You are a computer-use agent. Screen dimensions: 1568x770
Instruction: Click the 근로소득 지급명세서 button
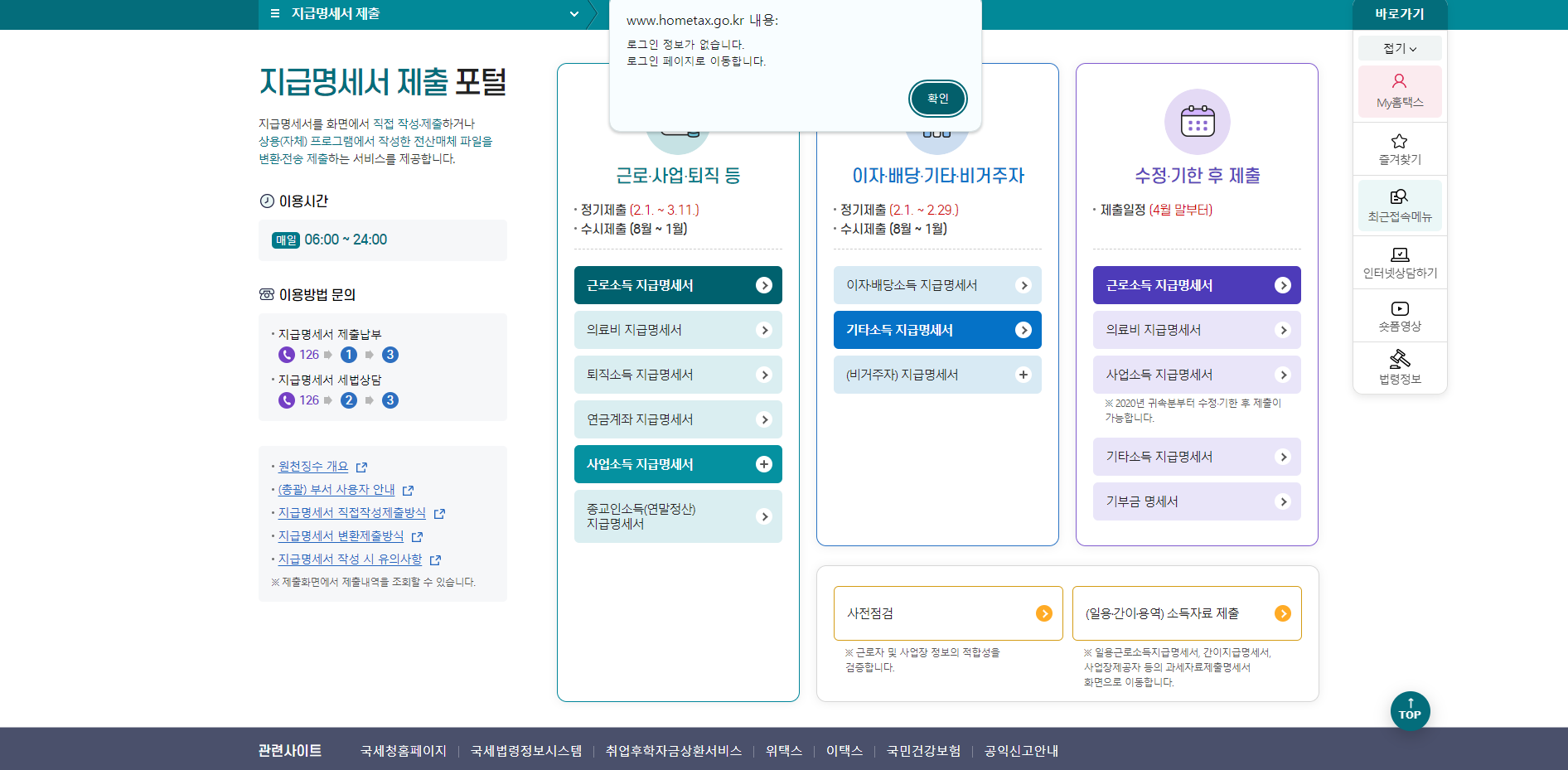pyautogui.click(x=677, y=284)
